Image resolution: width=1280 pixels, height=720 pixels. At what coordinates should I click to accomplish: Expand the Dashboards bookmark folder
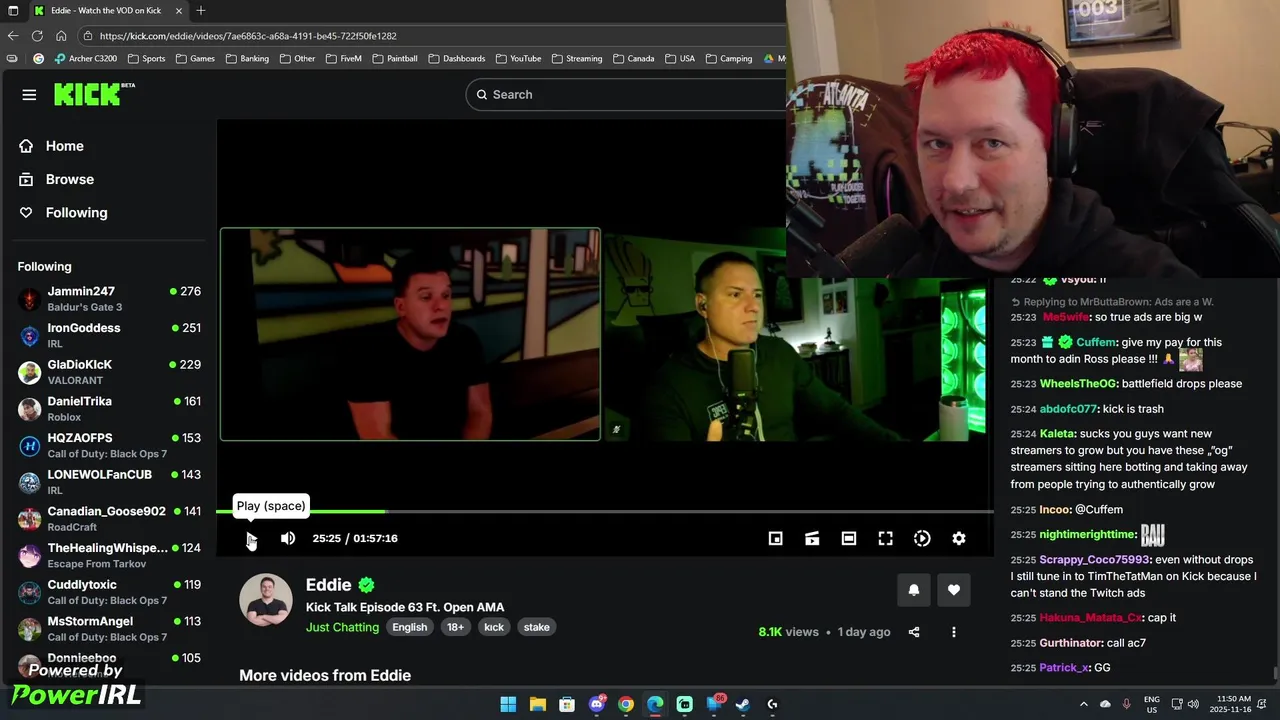coord(457,59)
